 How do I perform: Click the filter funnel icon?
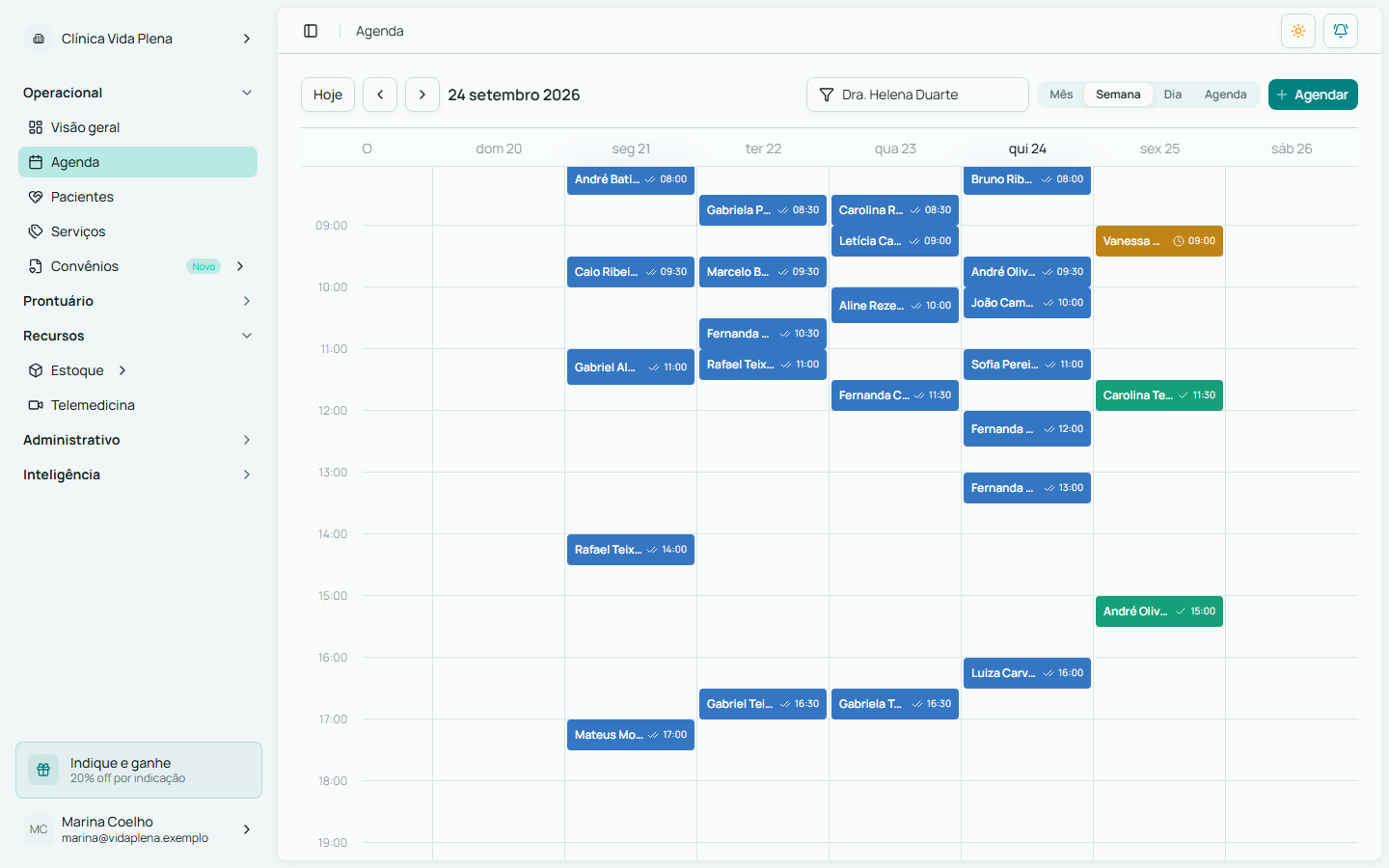tap(827, 95)
